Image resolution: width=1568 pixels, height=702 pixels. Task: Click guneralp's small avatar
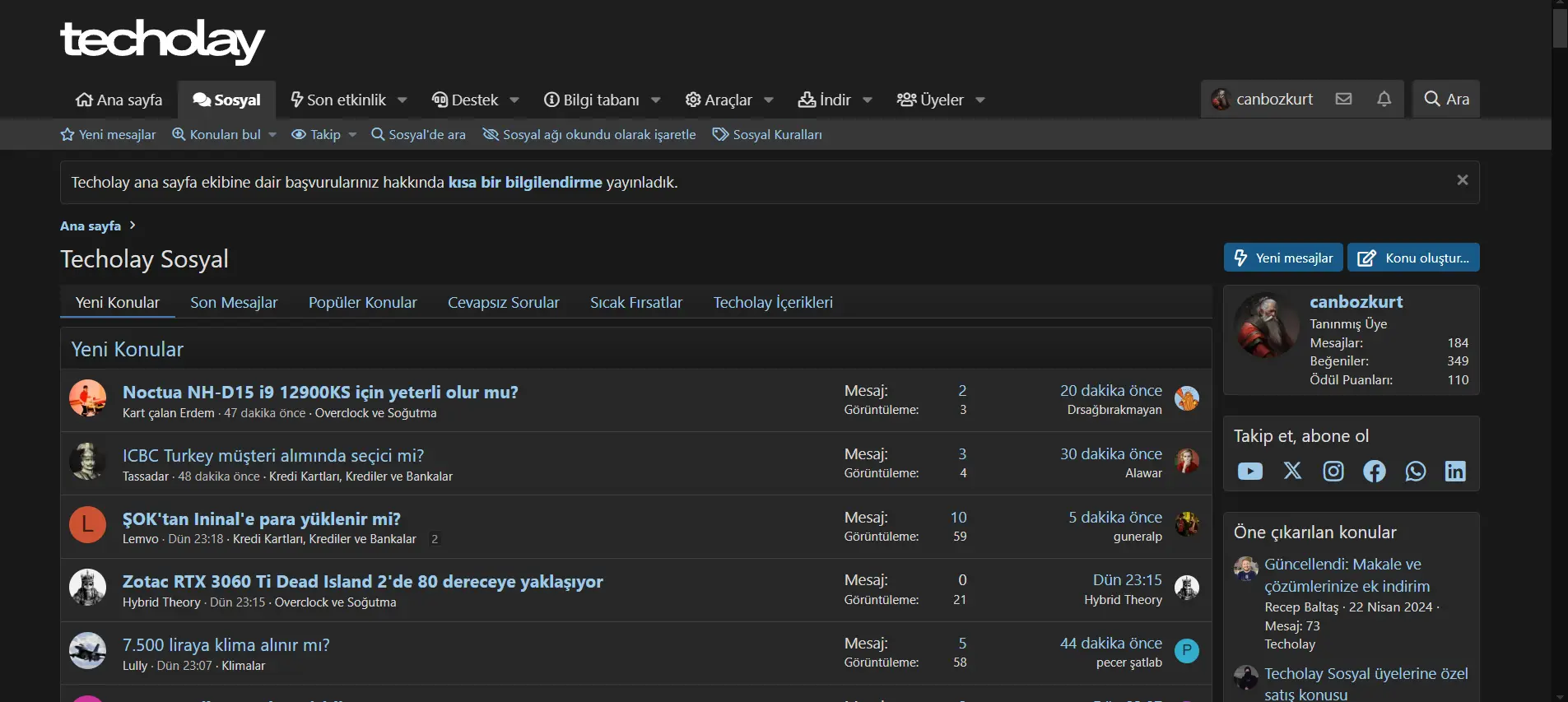(1187, 524)
